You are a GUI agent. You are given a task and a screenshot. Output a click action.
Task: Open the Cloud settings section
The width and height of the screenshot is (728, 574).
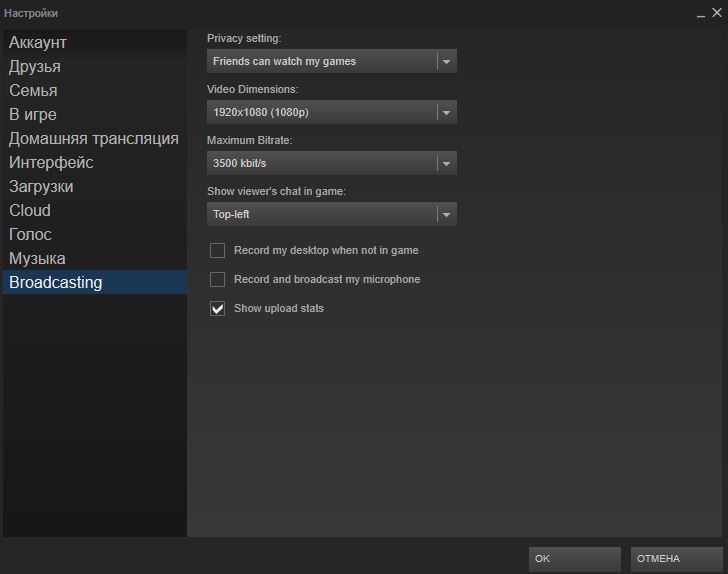(30, 211)
